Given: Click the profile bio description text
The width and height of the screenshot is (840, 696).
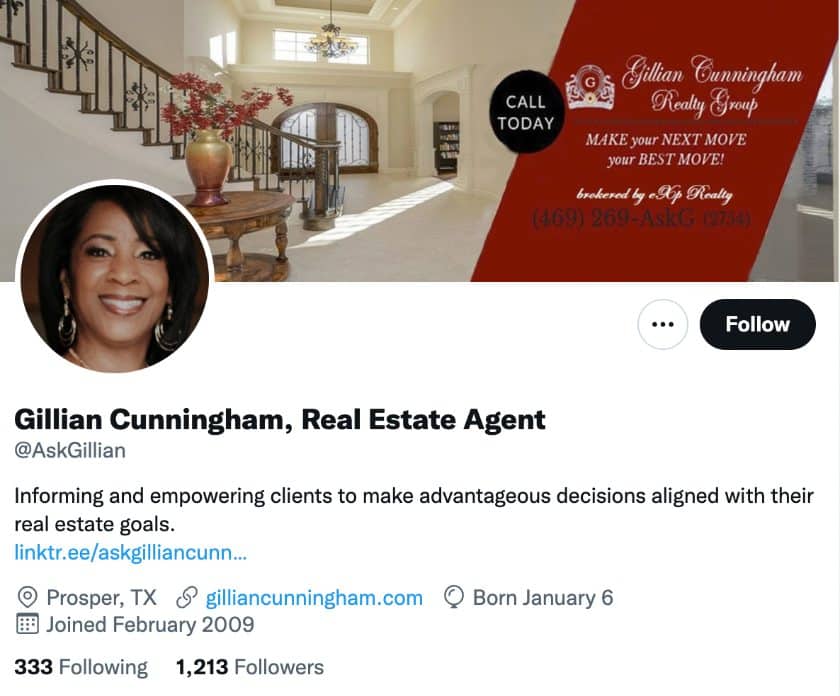Looking at the screenshot, I should [414, 510].
